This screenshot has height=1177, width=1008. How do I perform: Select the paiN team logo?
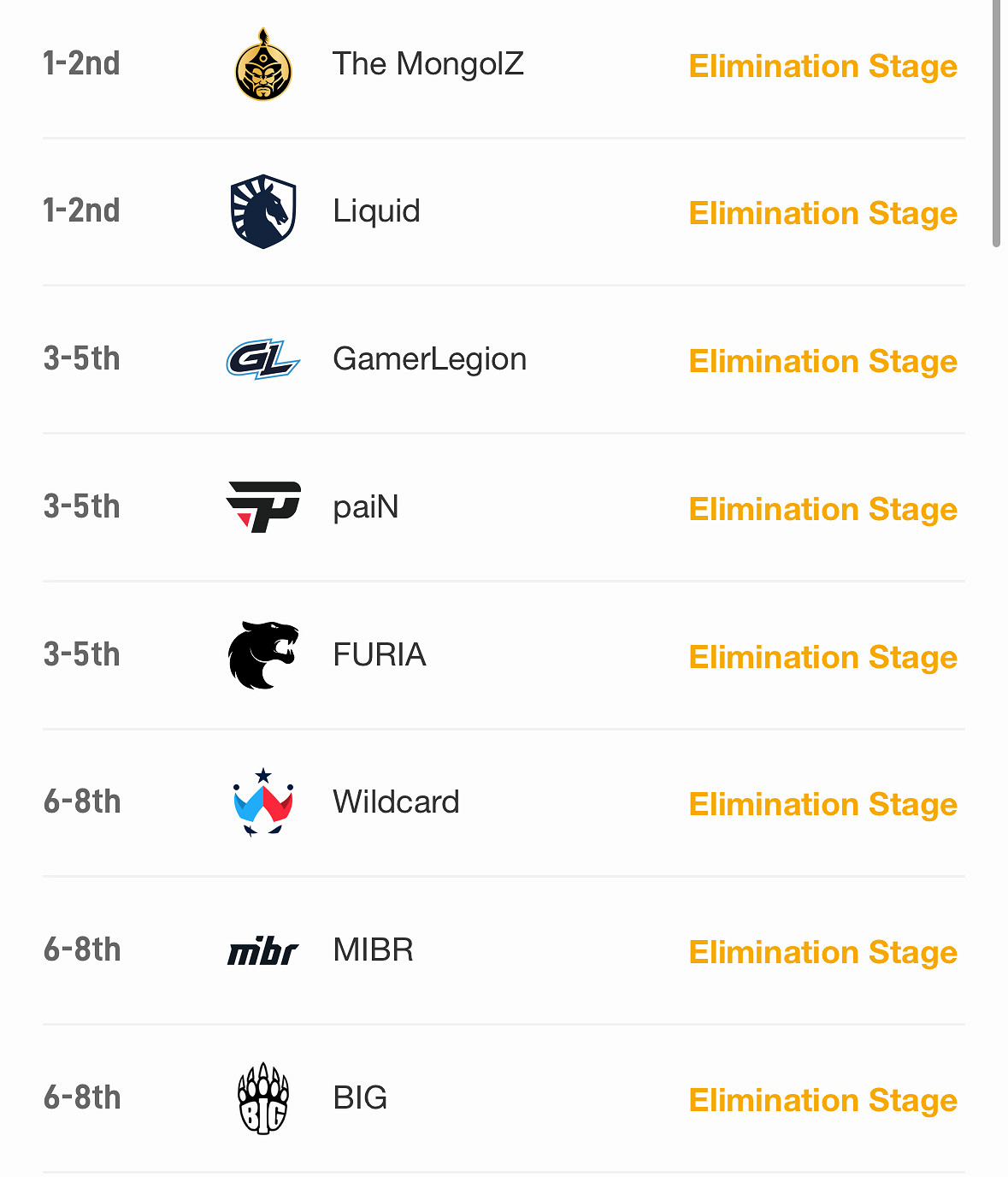(x=263, y=506)
